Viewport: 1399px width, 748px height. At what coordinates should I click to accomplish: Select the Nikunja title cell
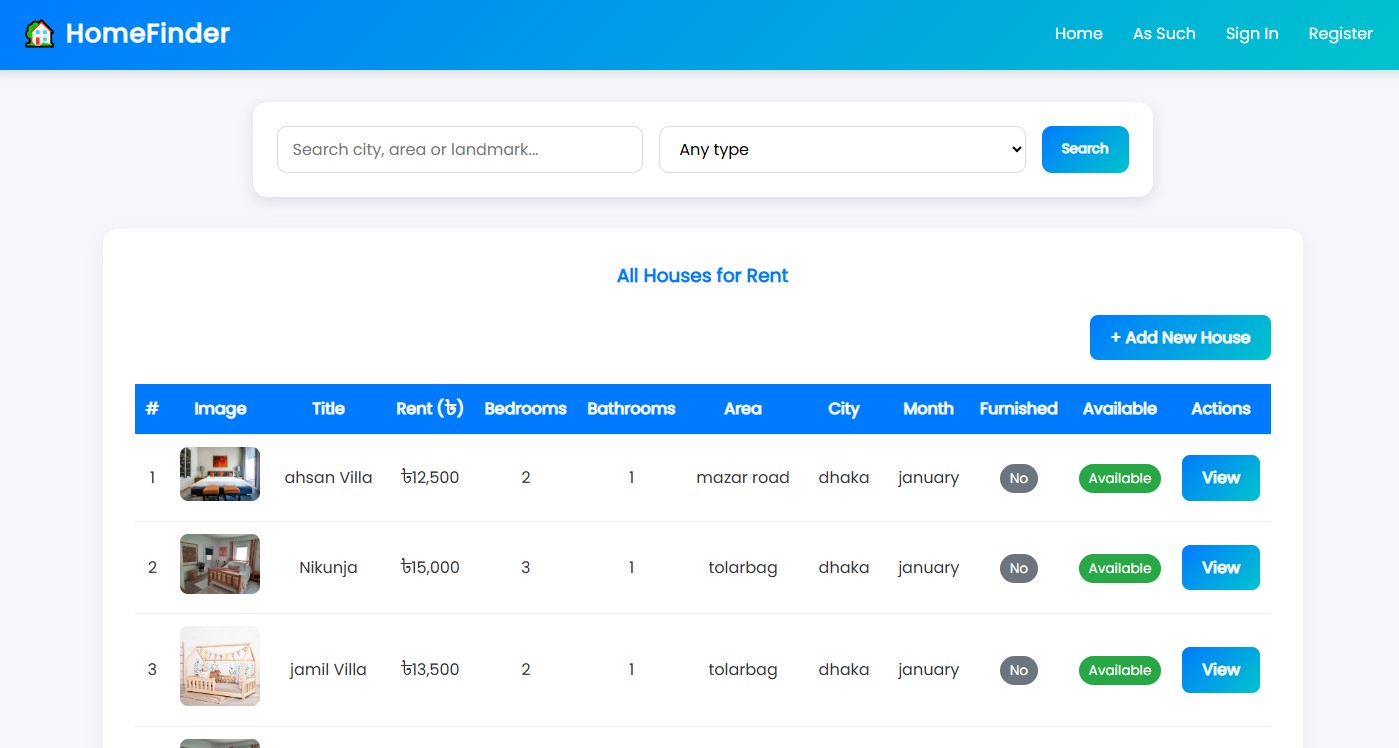coord(328,568)
